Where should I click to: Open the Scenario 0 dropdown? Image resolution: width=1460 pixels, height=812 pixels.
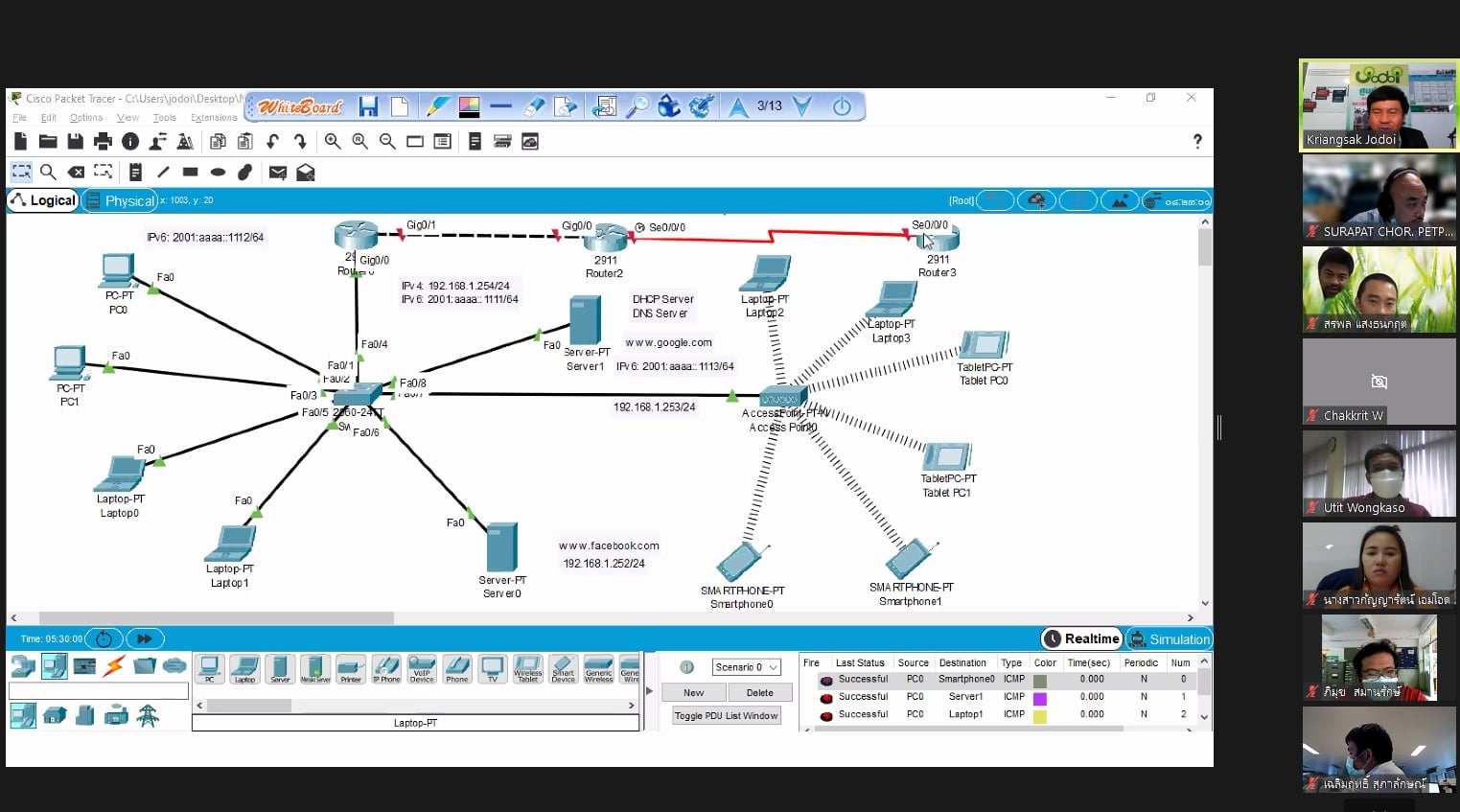click(x=747, y=667)
